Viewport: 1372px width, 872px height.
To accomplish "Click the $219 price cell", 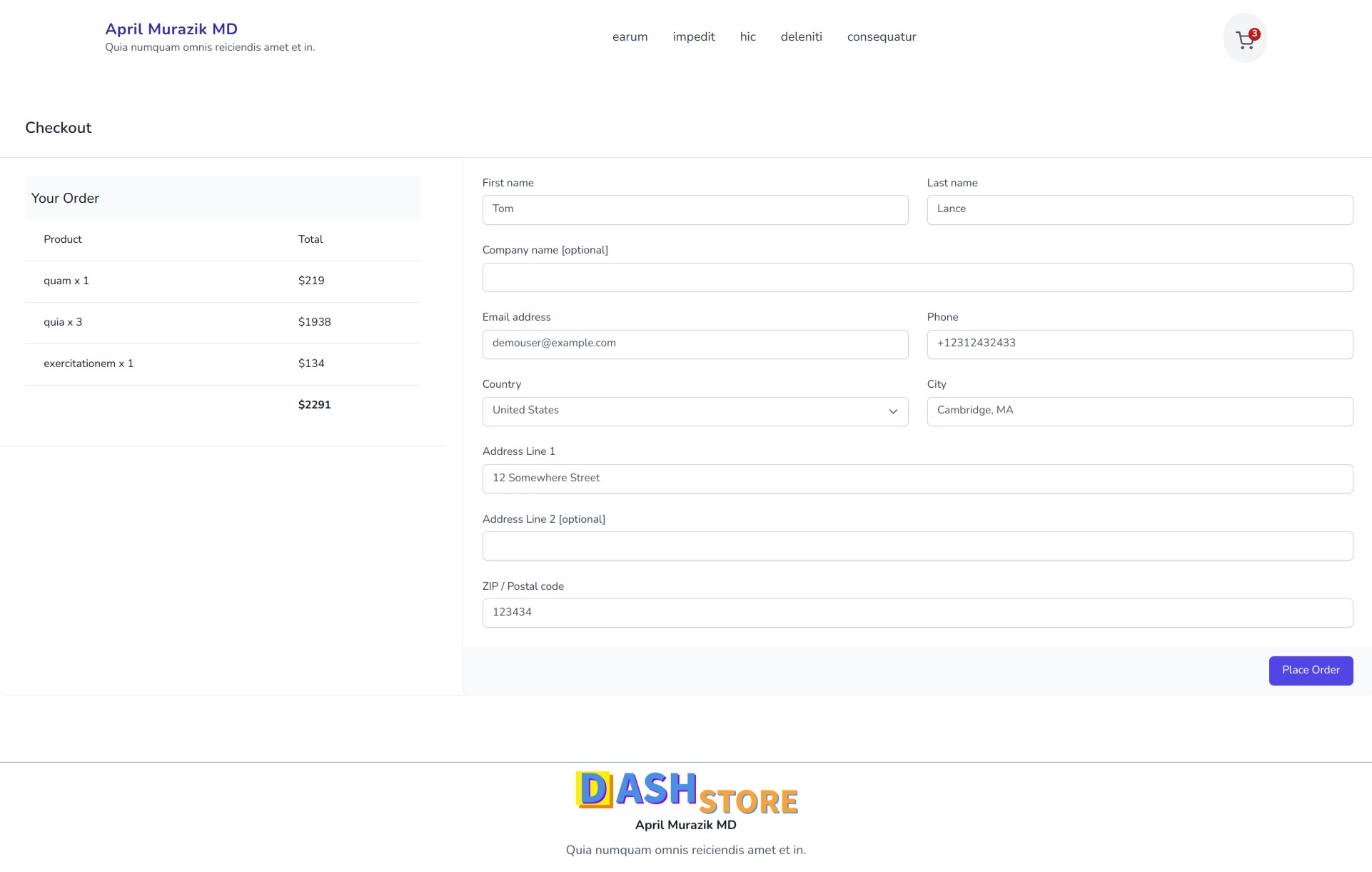I will (311, 281).
